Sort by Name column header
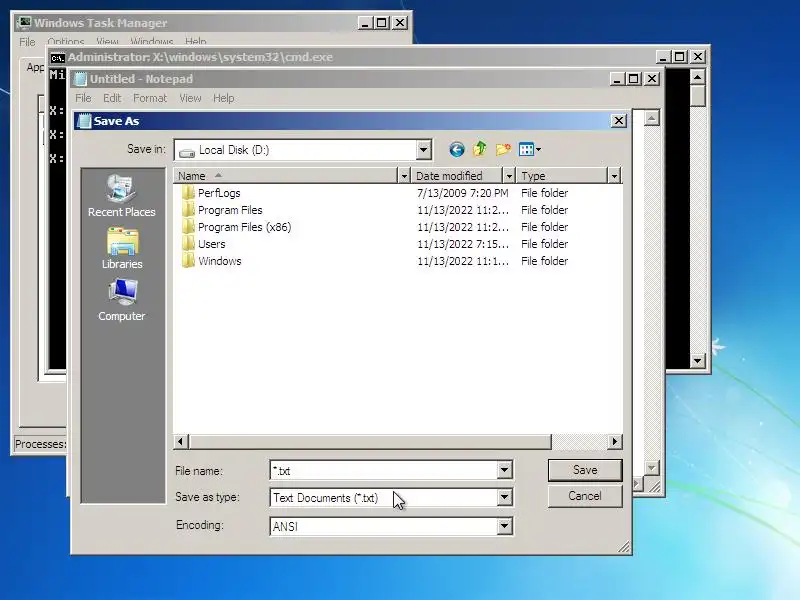The image size is (800, 600). point(286,176)
